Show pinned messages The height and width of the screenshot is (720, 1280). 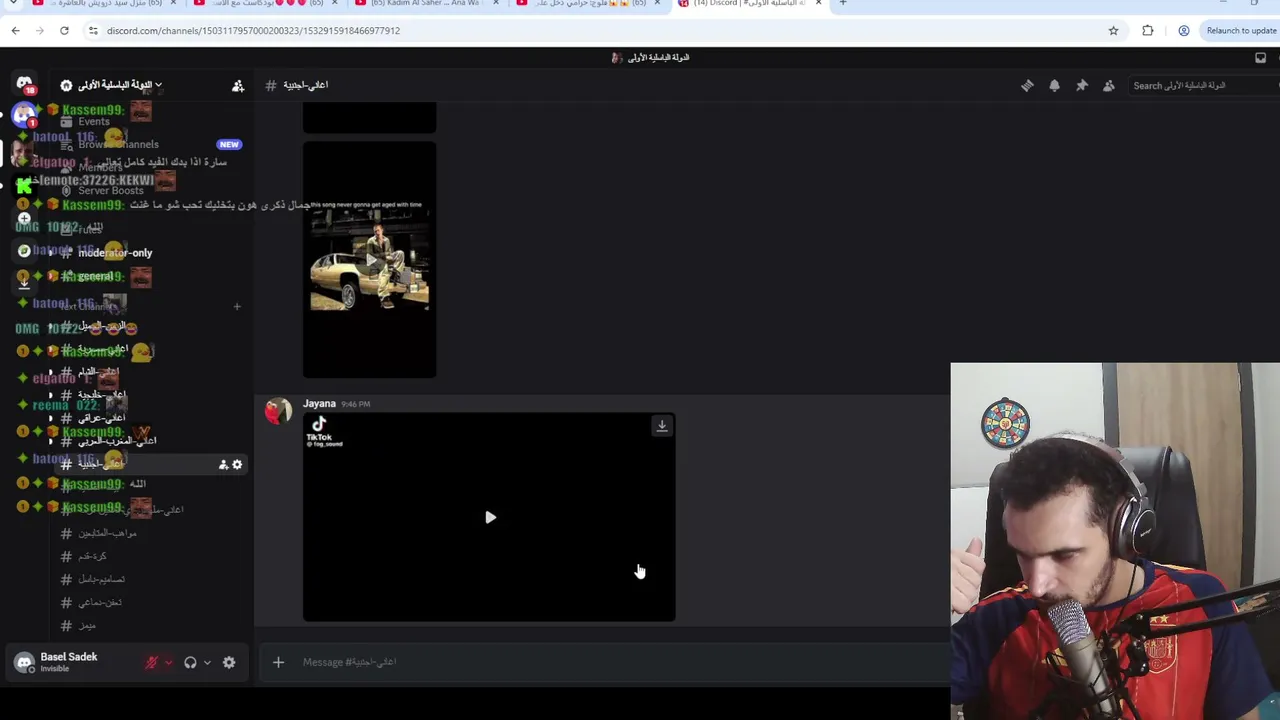pos(1081,86)
